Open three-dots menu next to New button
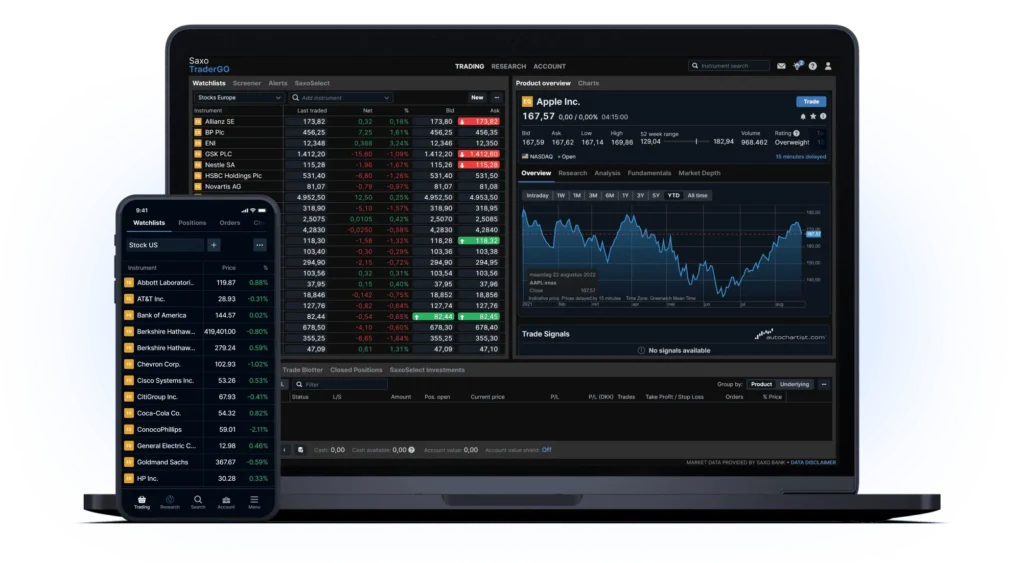 click(497, 98)
